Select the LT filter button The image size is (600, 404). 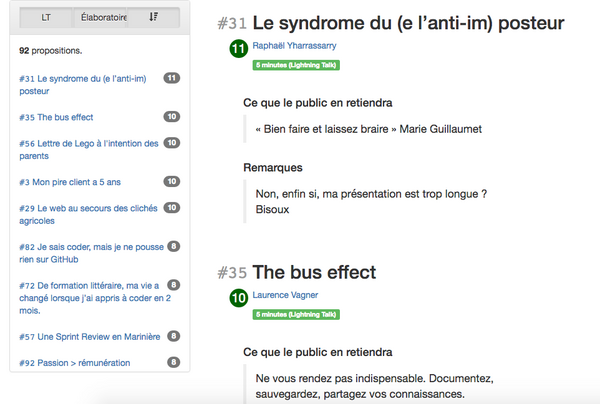[46, 17]
